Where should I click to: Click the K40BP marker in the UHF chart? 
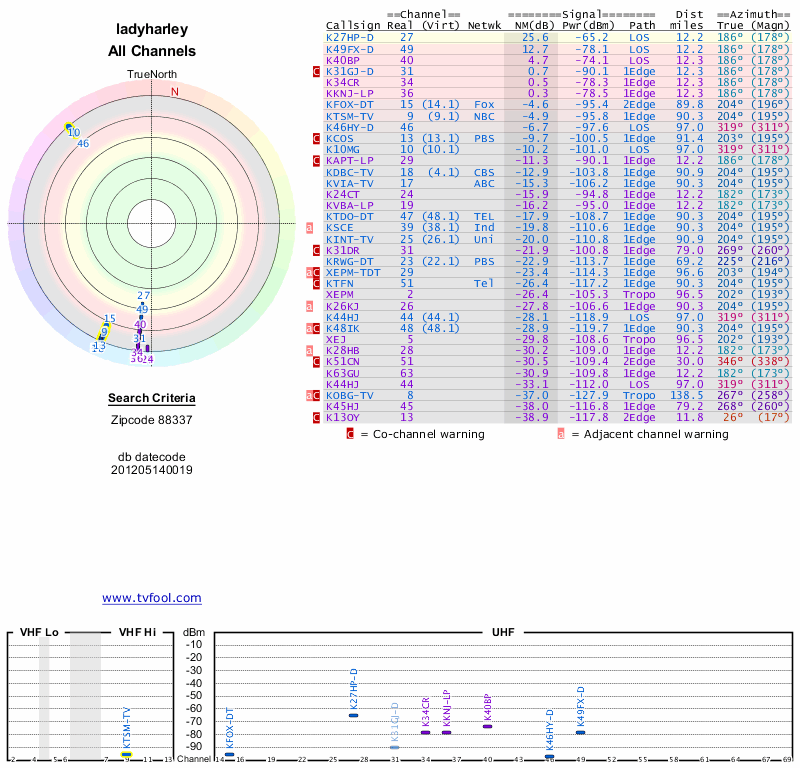[487, 726]
